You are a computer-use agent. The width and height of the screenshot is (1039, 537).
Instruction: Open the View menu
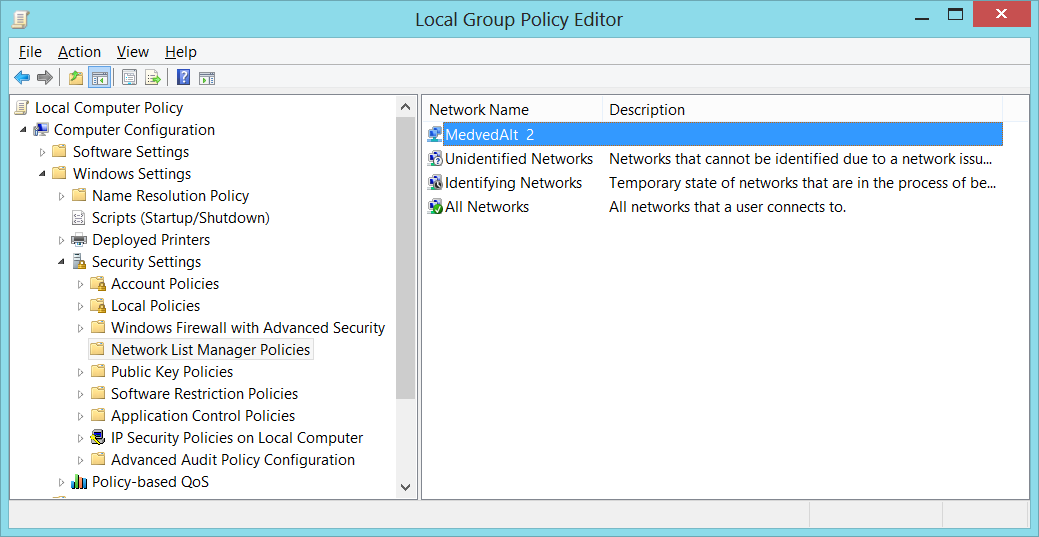[132, 52]
